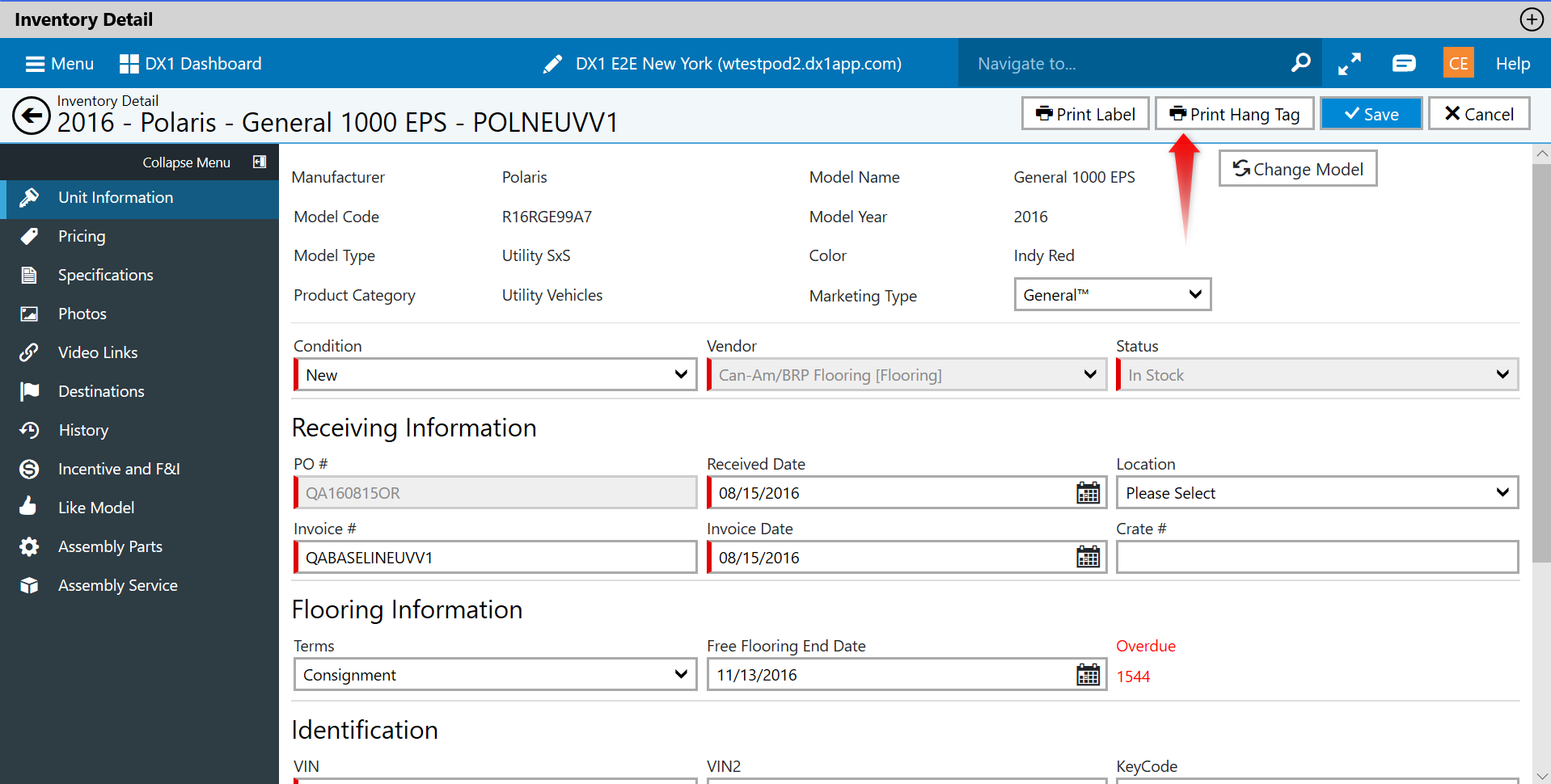
Task: Open the CE user profile badge
Action: click(x=1458, y=63)
